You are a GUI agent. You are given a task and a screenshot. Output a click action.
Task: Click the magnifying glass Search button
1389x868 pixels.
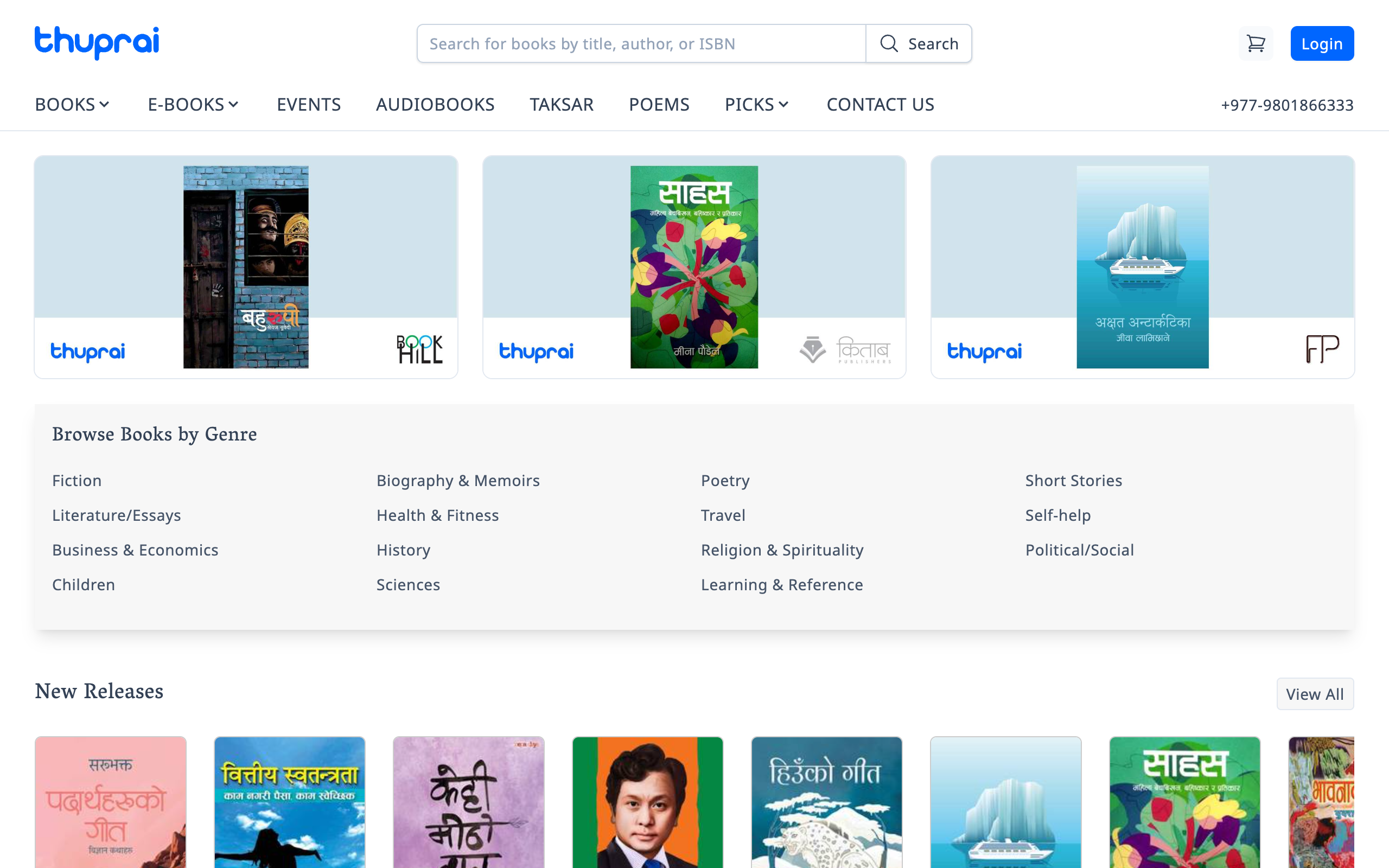tap(919, 43)
